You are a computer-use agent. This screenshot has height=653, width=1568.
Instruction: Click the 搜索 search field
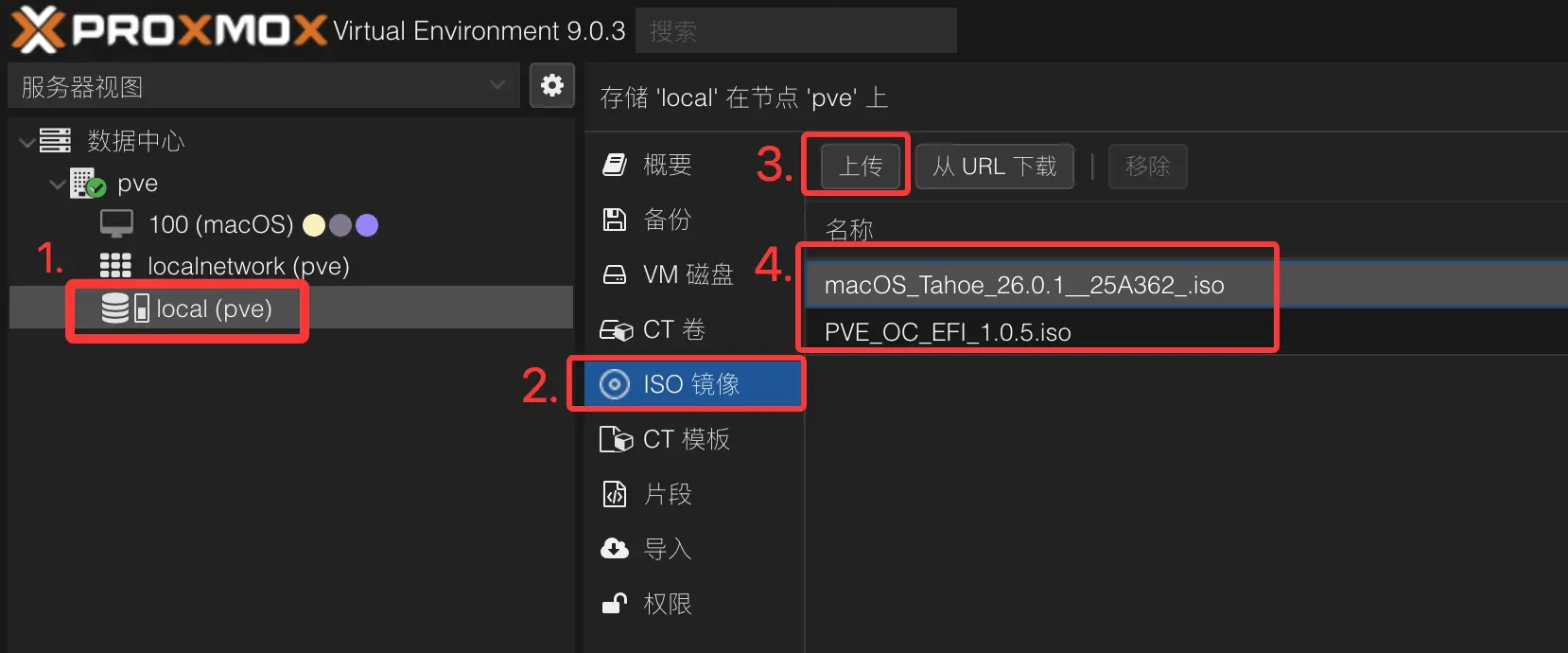point(796,30)
